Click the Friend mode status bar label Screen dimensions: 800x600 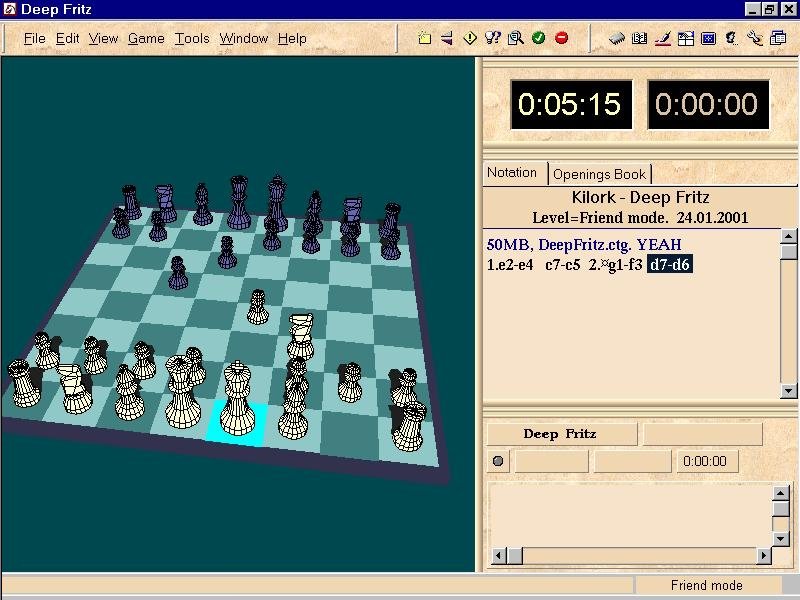pyautogui.click(x=707, y=586)
